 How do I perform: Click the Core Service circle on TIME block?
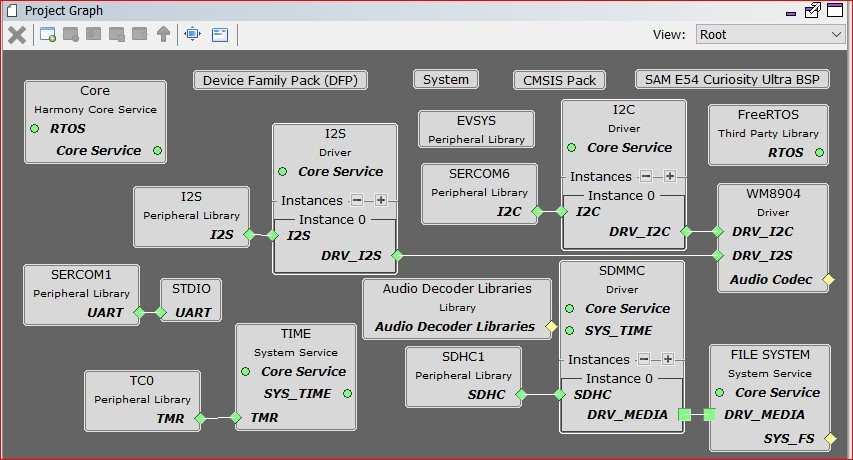[x=245, y=371]
